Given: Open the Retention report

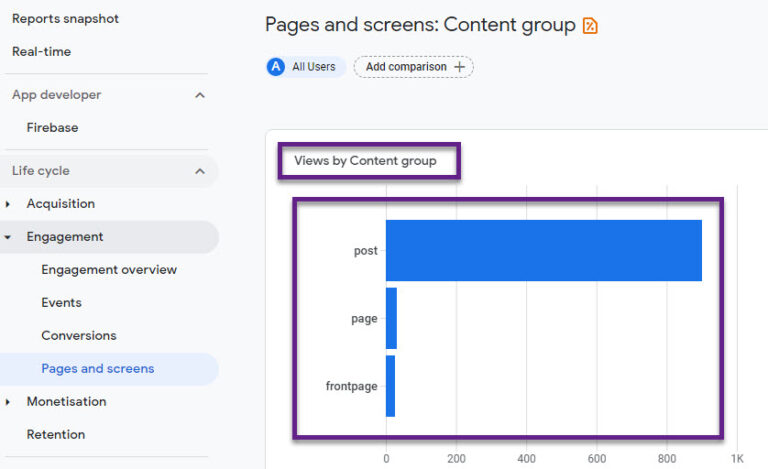Looking at the screenshot, I should (x=56, y=434).
